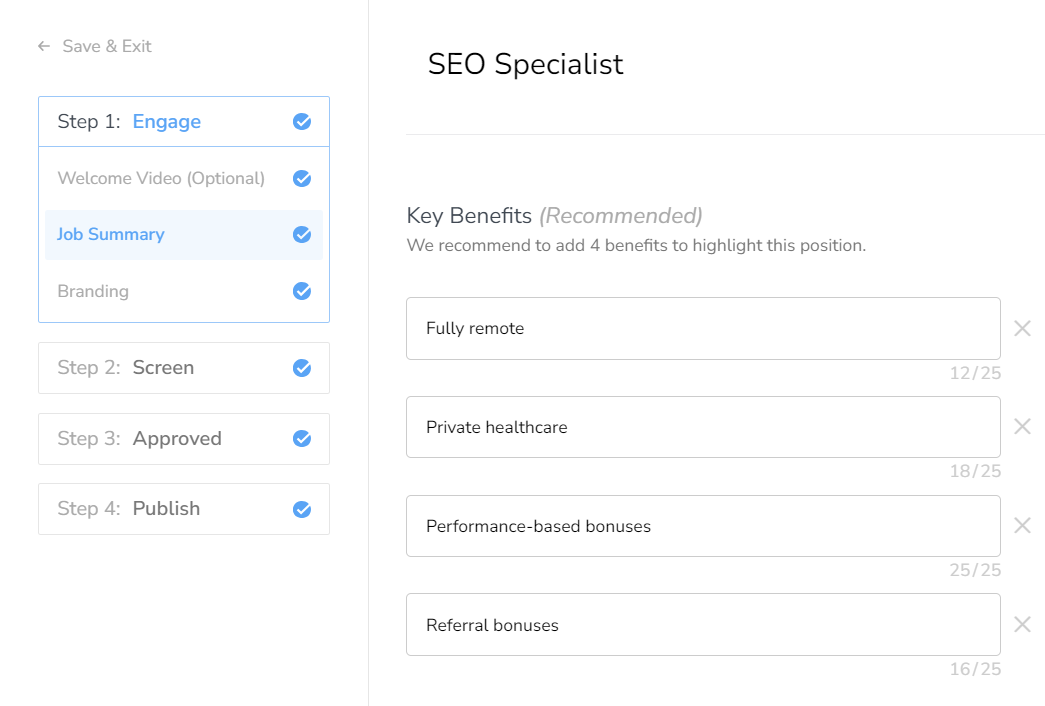Click the Step 2 Screen checkmark
Screen dimensions: 1045x706
[x=302, y=368]
